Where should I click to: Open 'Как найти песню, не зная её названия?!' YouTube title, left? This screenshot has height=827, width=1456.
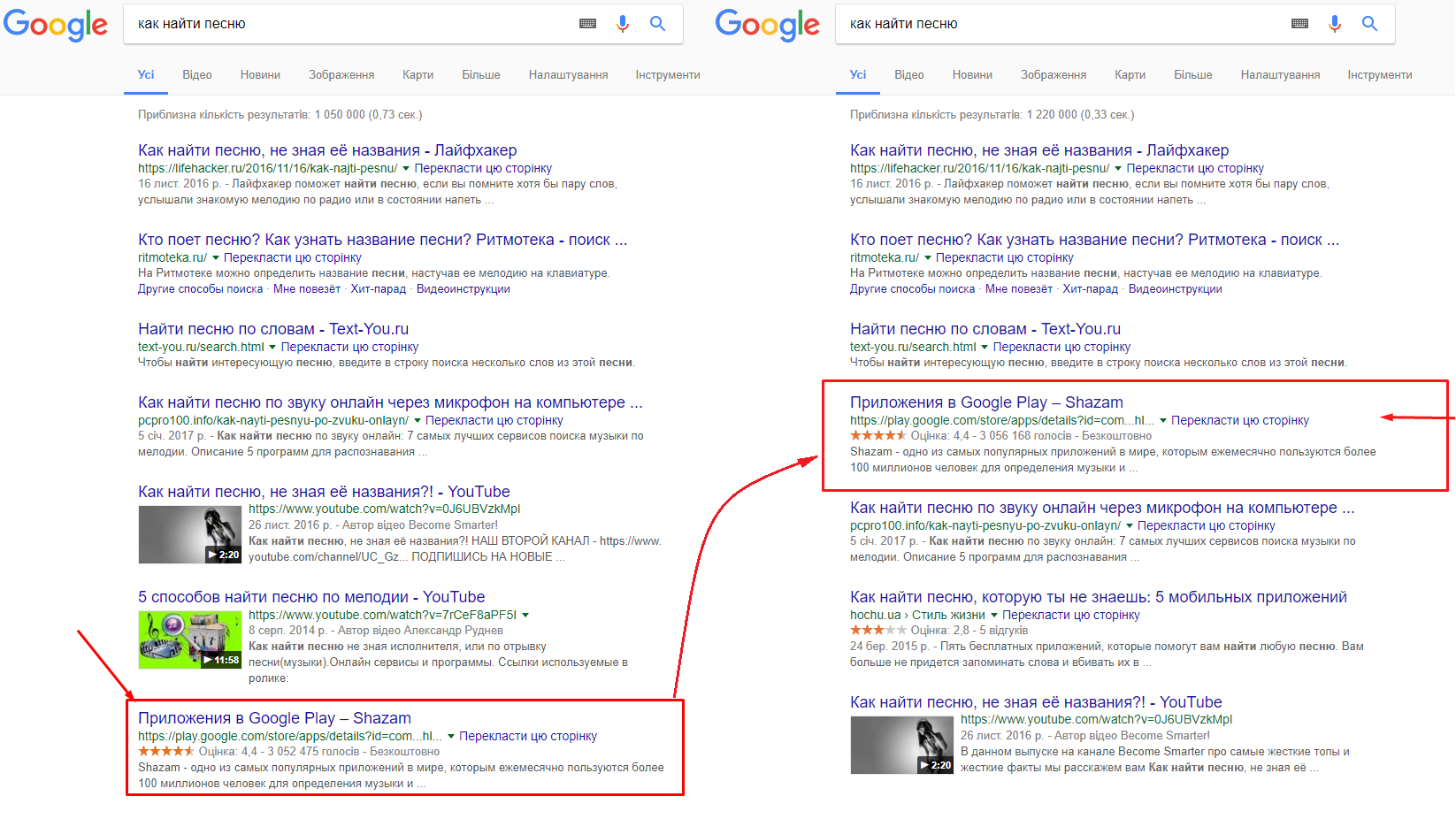click(x=324, y=492)
